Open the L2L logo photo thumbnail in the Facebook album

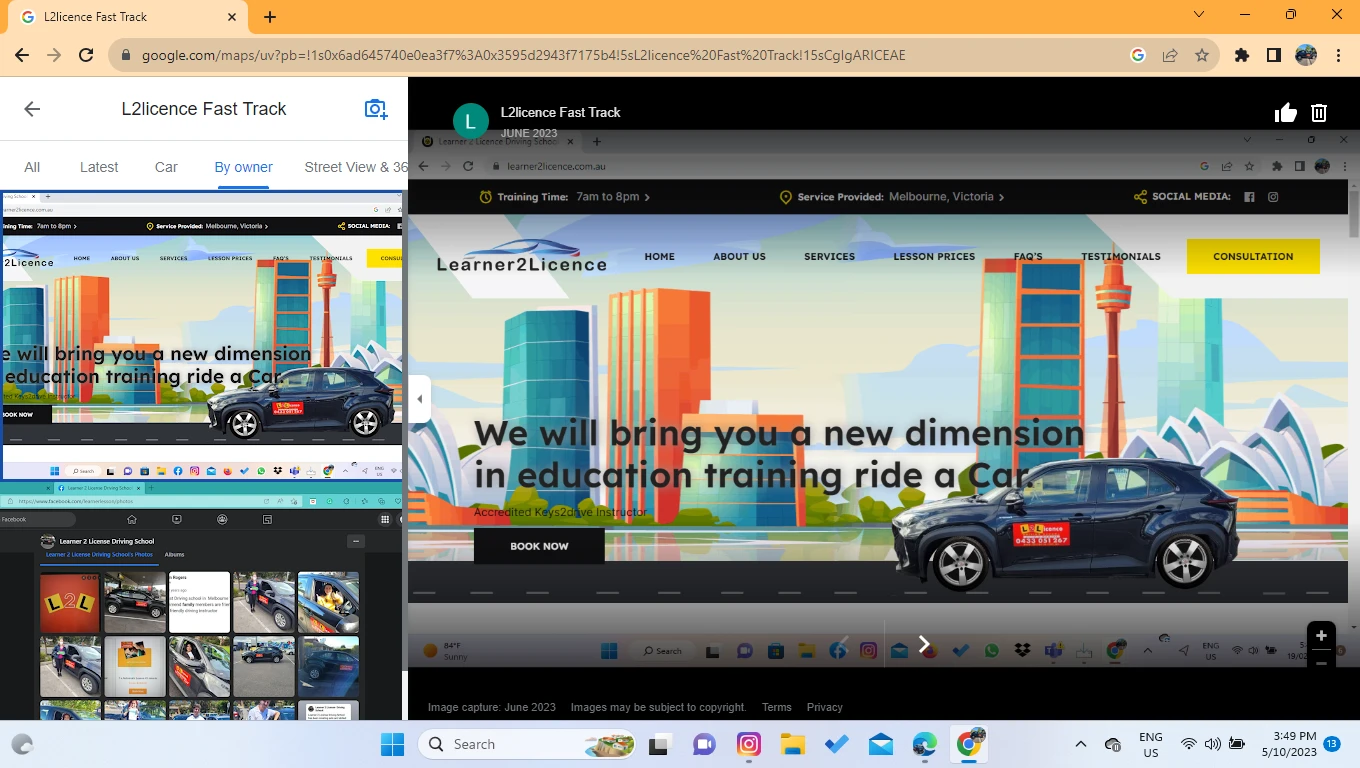pyautogui.click(x=69, y=602)
